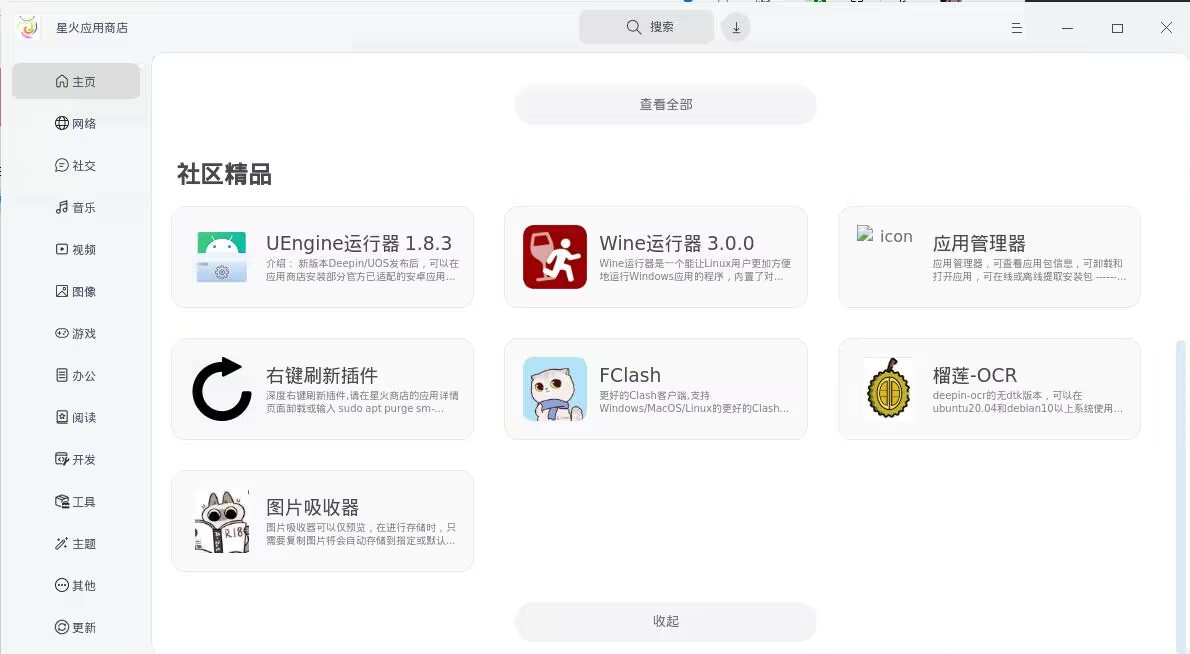The image size is (1190, 654).
Task: Open UEngine运行器 1.8.3 title
Action: tap(359, 244)
